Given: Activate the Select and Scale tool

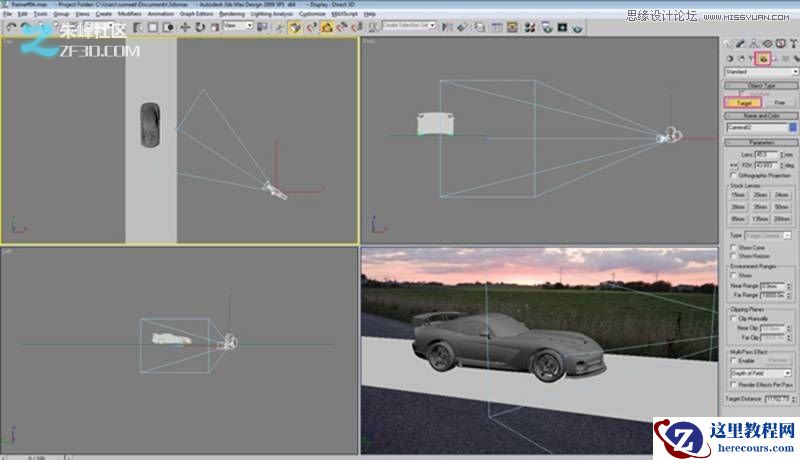Looking at the screenshot, I should tap(215, 28).
